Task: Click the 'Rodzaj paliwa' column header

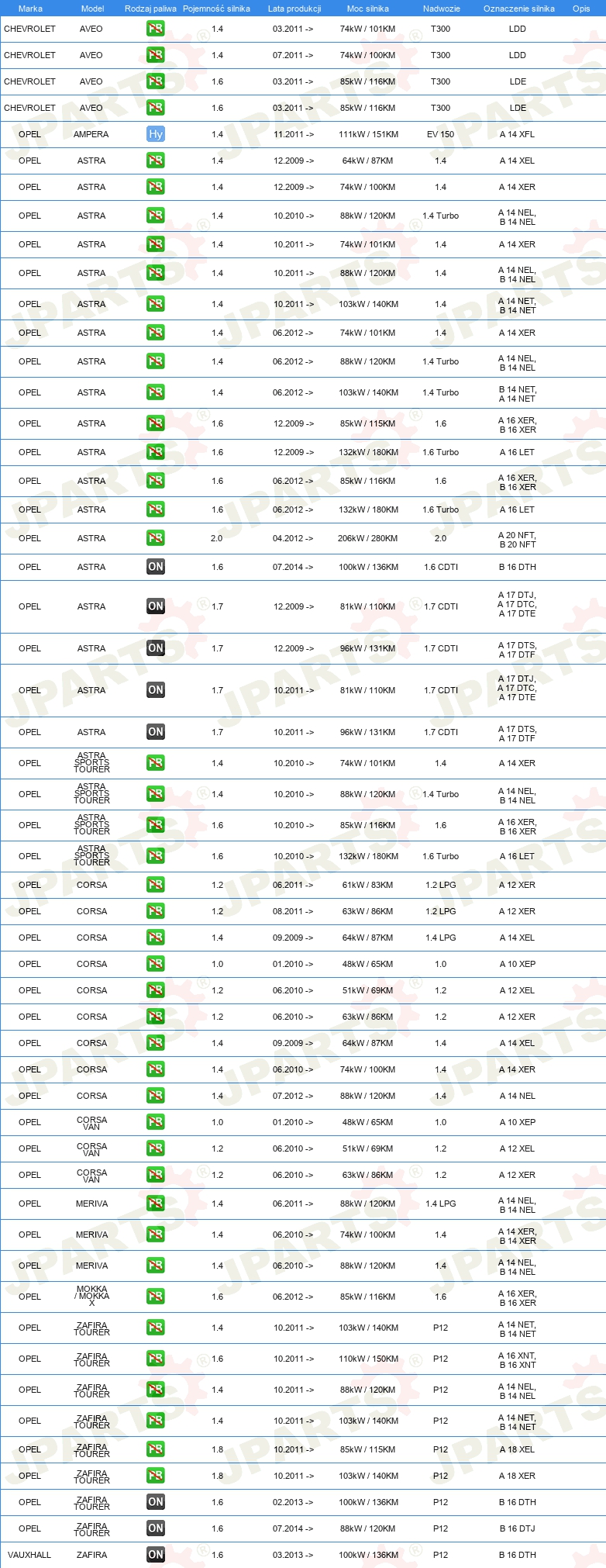Action: click(x=150, y=9)
